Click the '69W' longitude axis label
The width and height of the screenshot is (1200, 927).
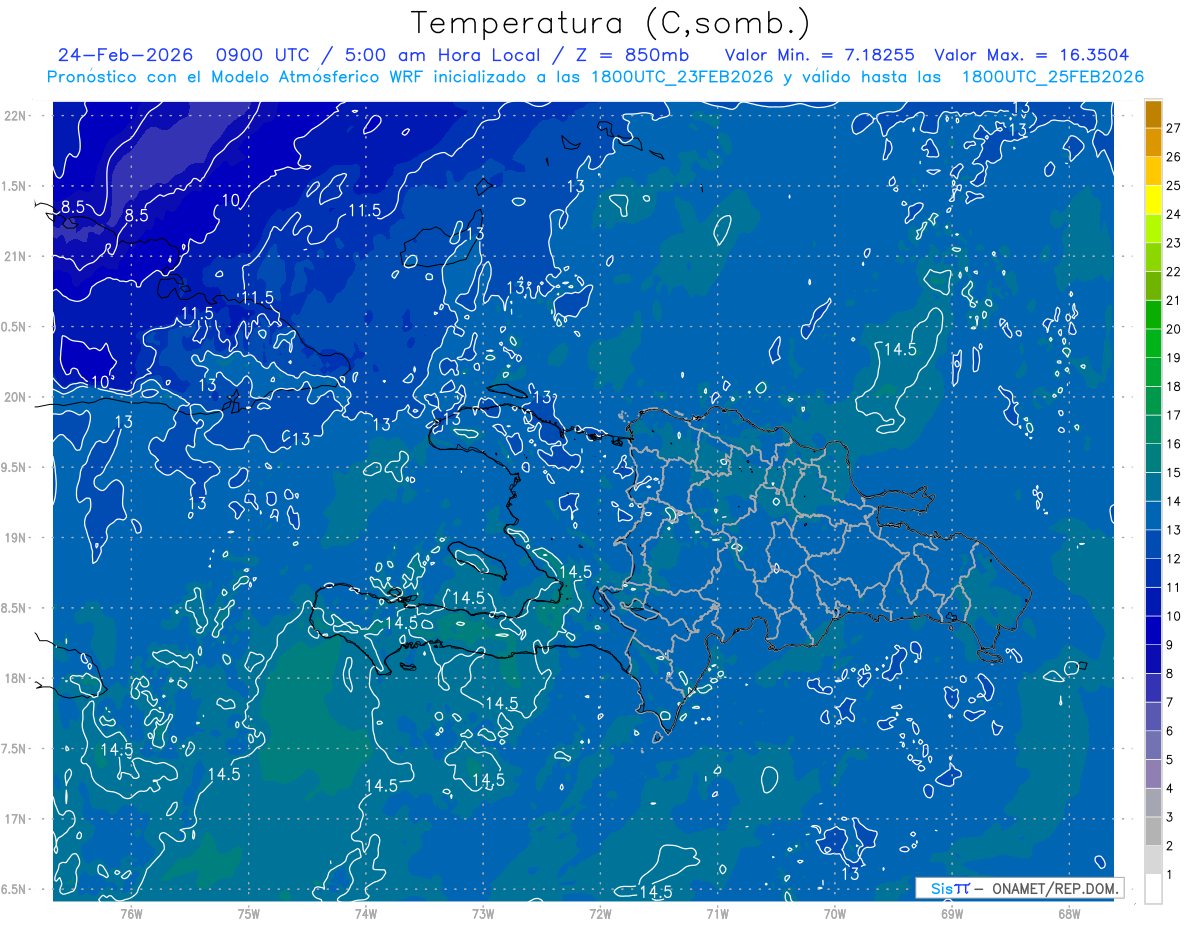click(952, 913)
